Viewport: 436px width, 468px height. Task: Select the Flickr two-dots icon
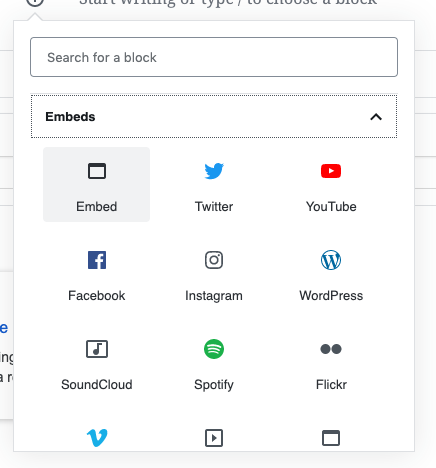[331, 349]
